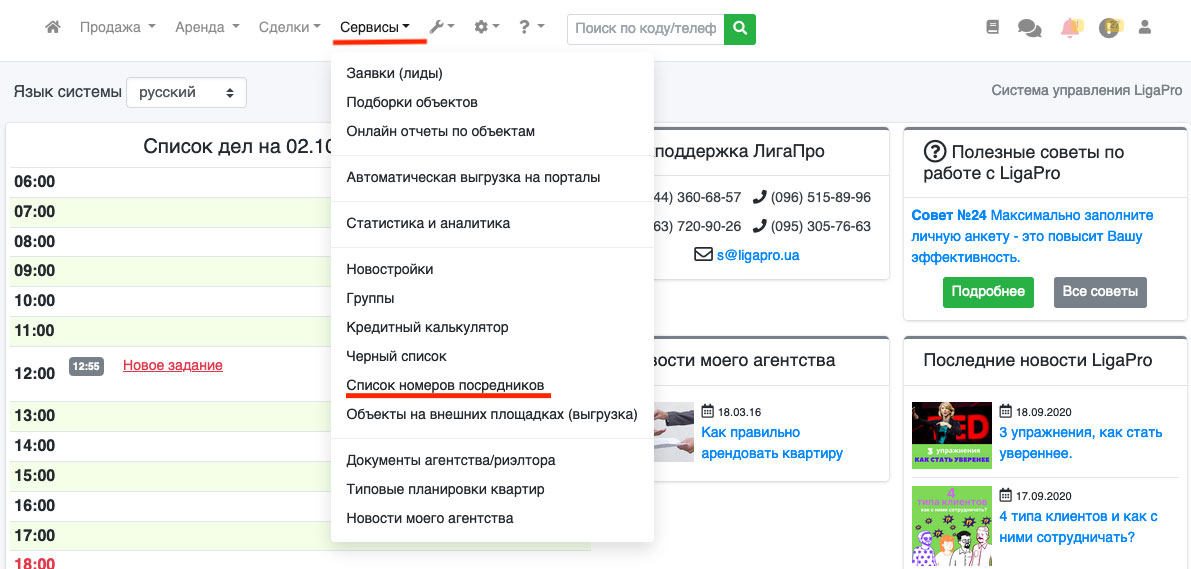This screenshot has height=569, width=1191.
Task: Open the question mark help dropdown
Action: (x=531, y=28)
